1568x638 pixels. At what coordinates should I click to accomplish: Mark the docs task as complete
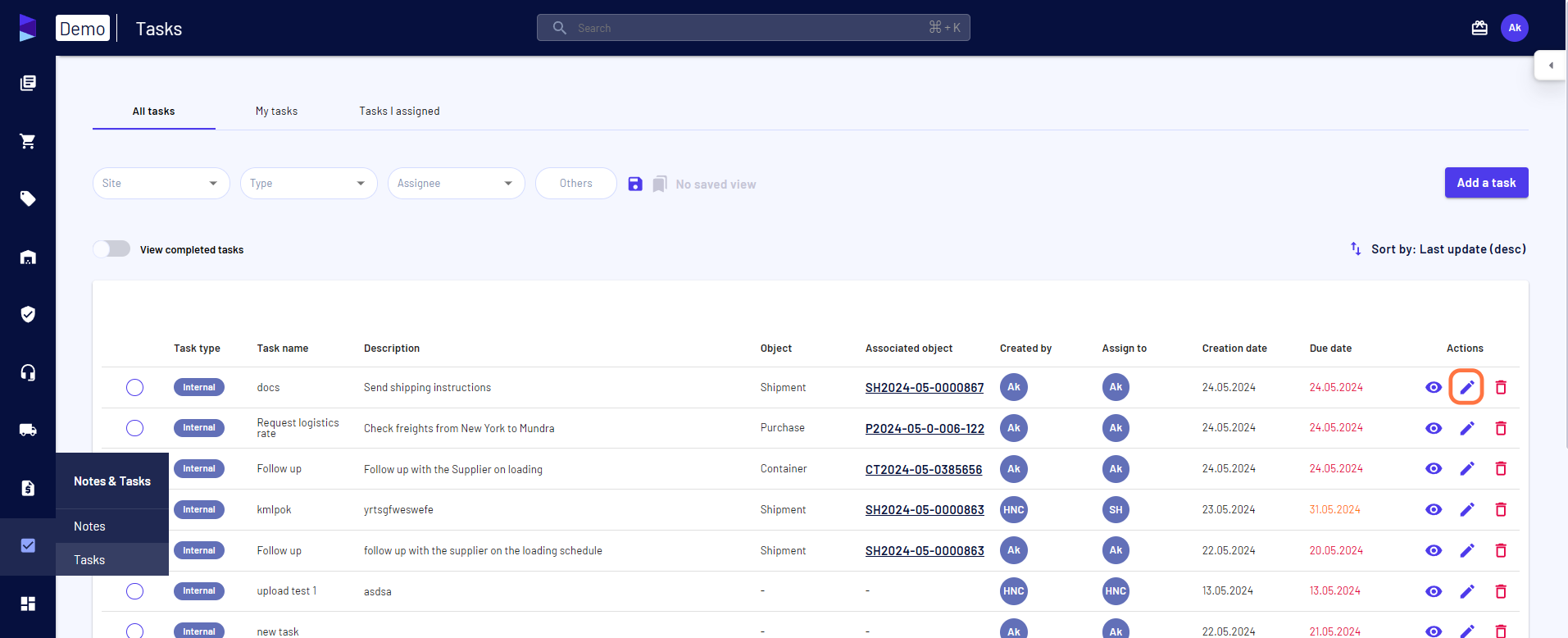tap(135, 387)
